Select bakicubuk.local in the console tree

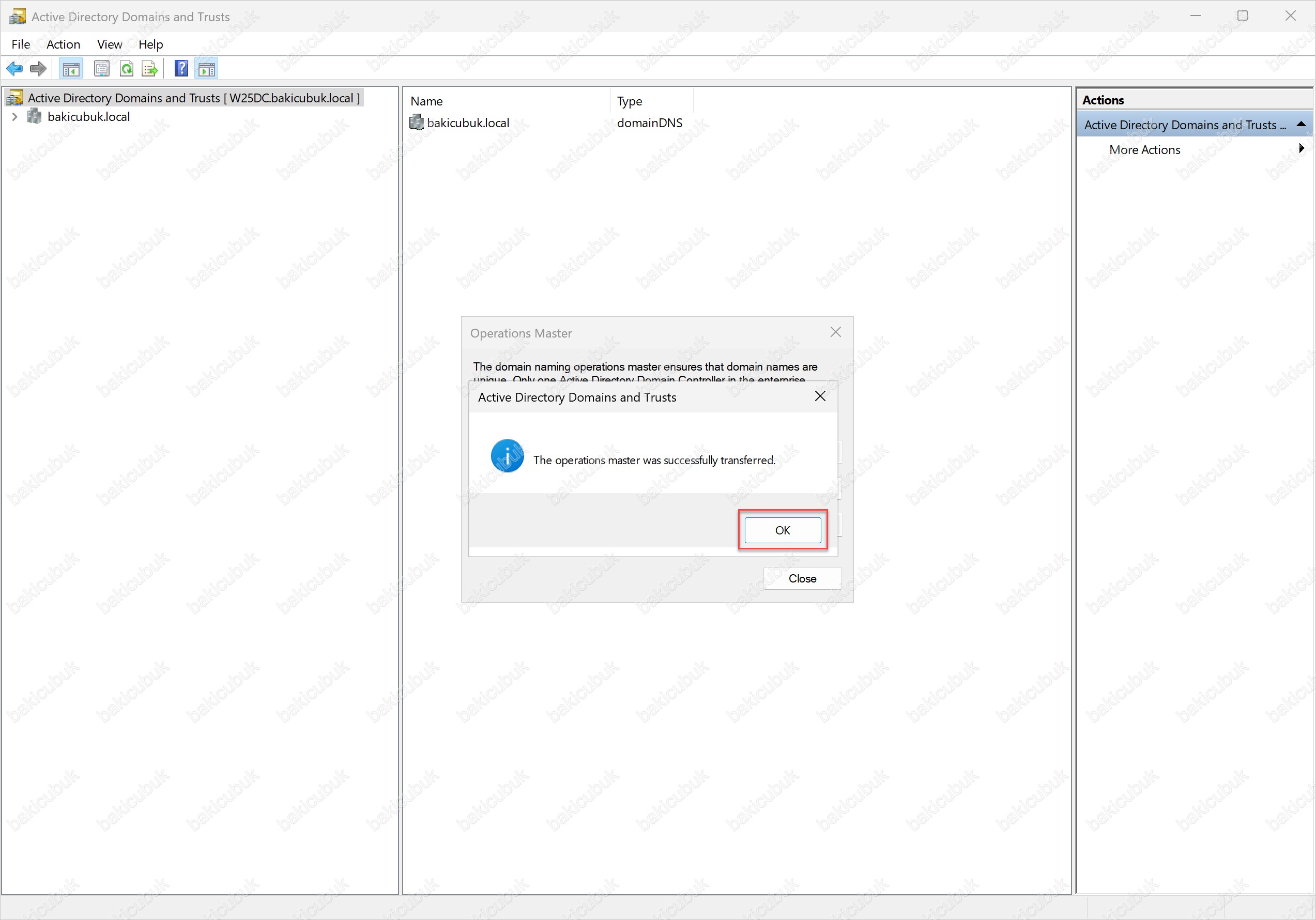point(89,116)
